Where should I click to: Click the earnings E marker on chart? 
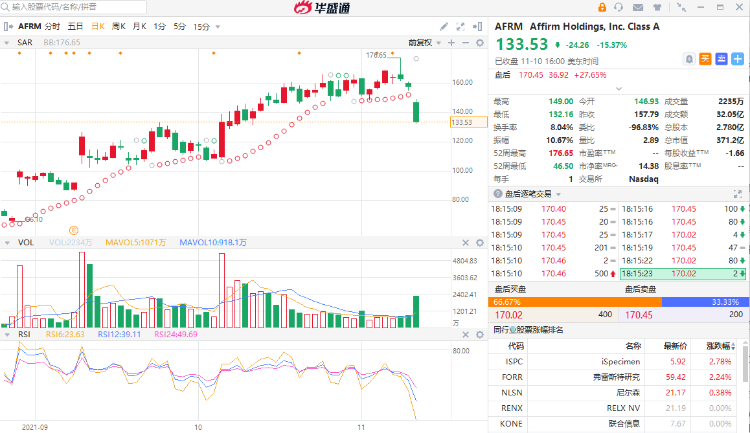click(73, 230)
